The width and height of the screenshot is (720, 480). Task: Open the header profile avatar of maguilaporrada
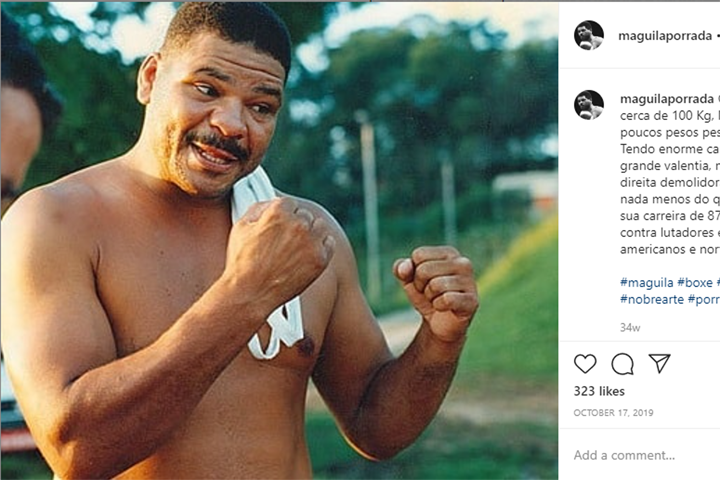(589, 35)
